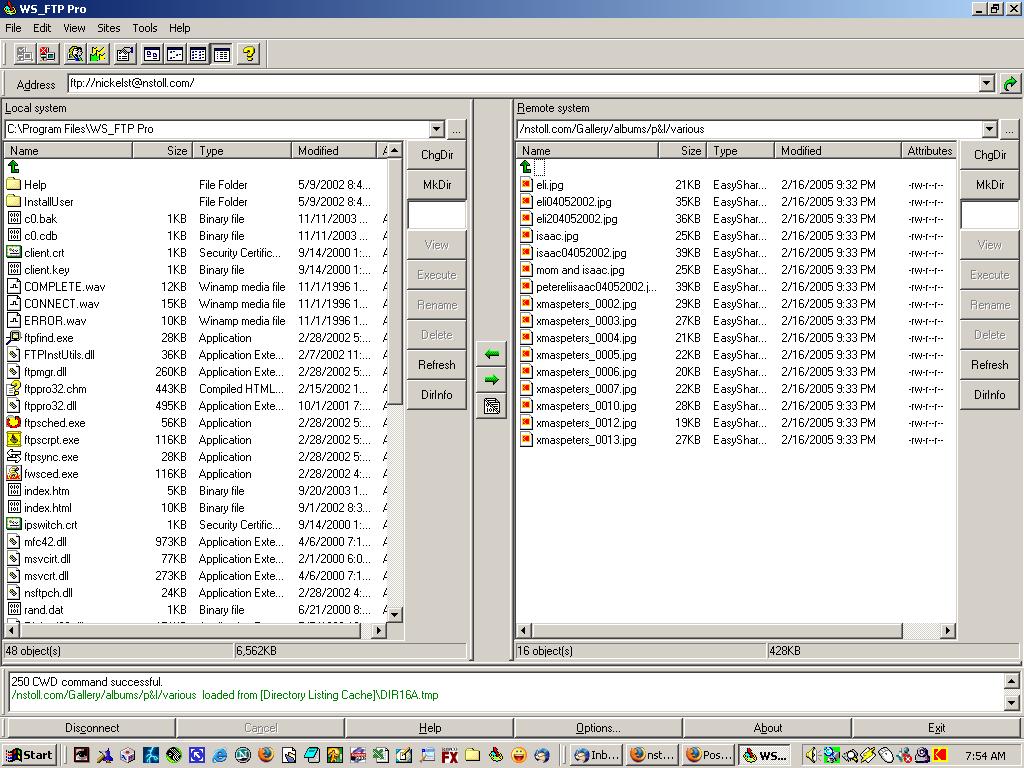Click remote filter input field
Viewport: 1024px width, 768px height.
989,214
